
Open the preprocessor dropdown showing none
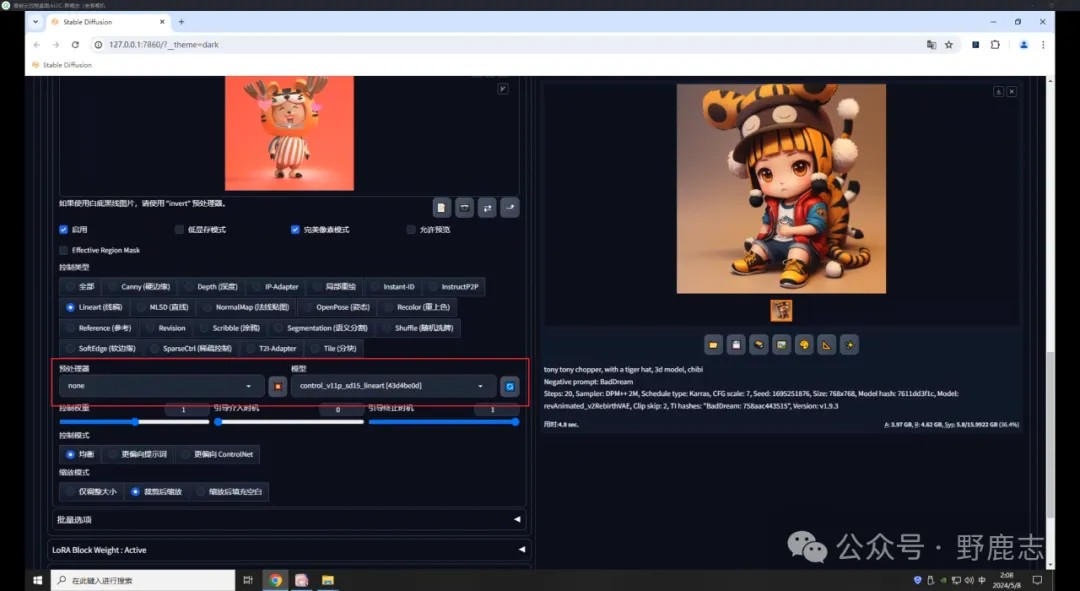click(161, 386)
